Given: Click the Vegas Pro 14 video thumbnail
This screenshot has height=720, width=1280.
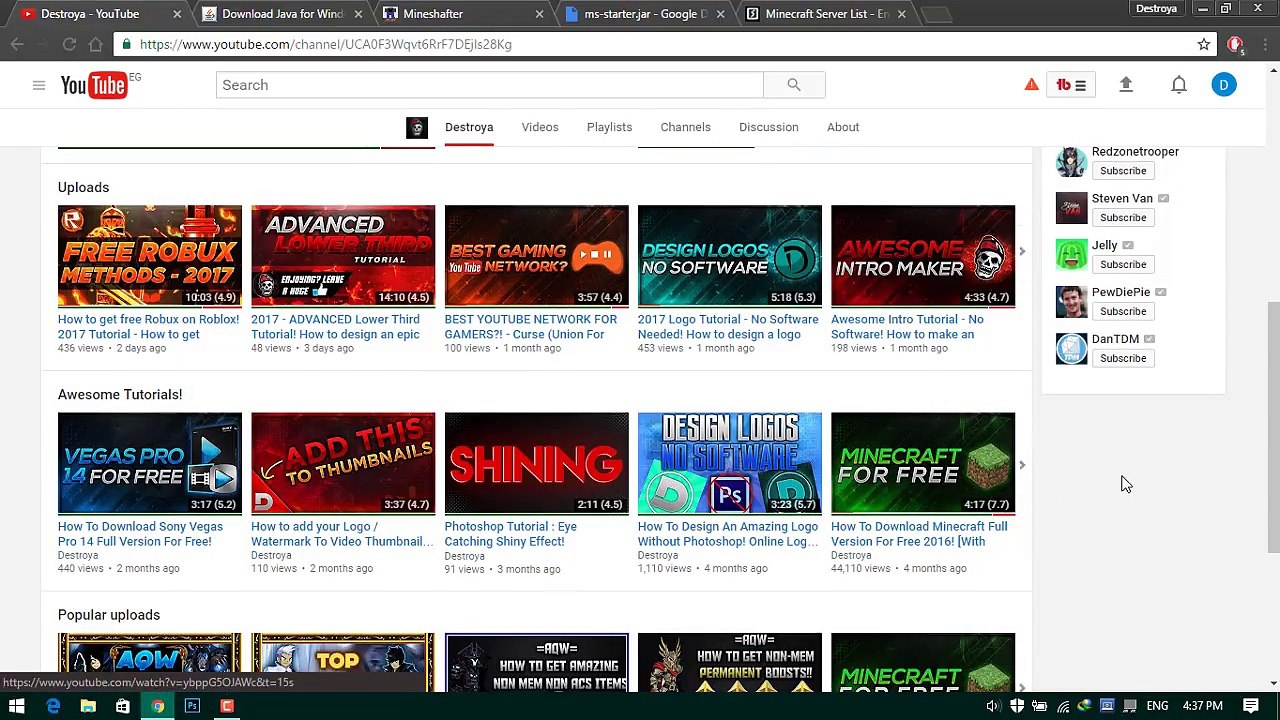Looking at the screenshot, I should point(149,463).
